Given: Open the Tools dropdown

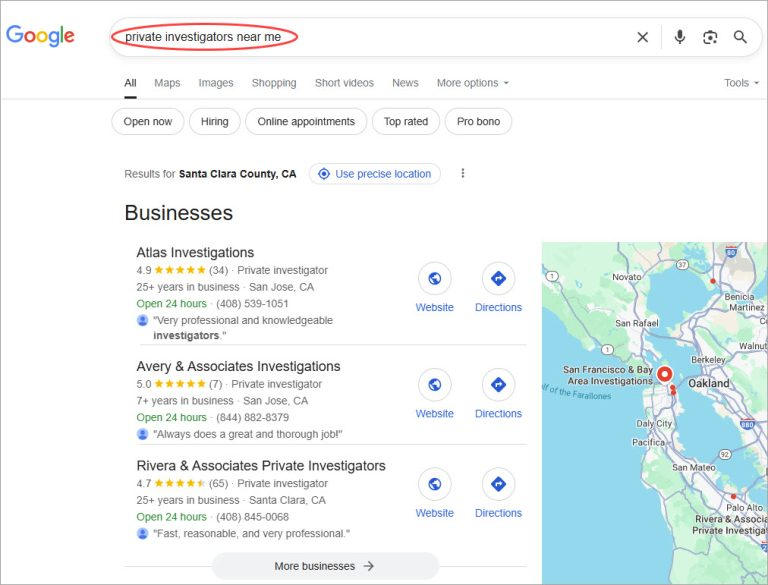Looking at the screenshot, I should (x=741, y=83).
